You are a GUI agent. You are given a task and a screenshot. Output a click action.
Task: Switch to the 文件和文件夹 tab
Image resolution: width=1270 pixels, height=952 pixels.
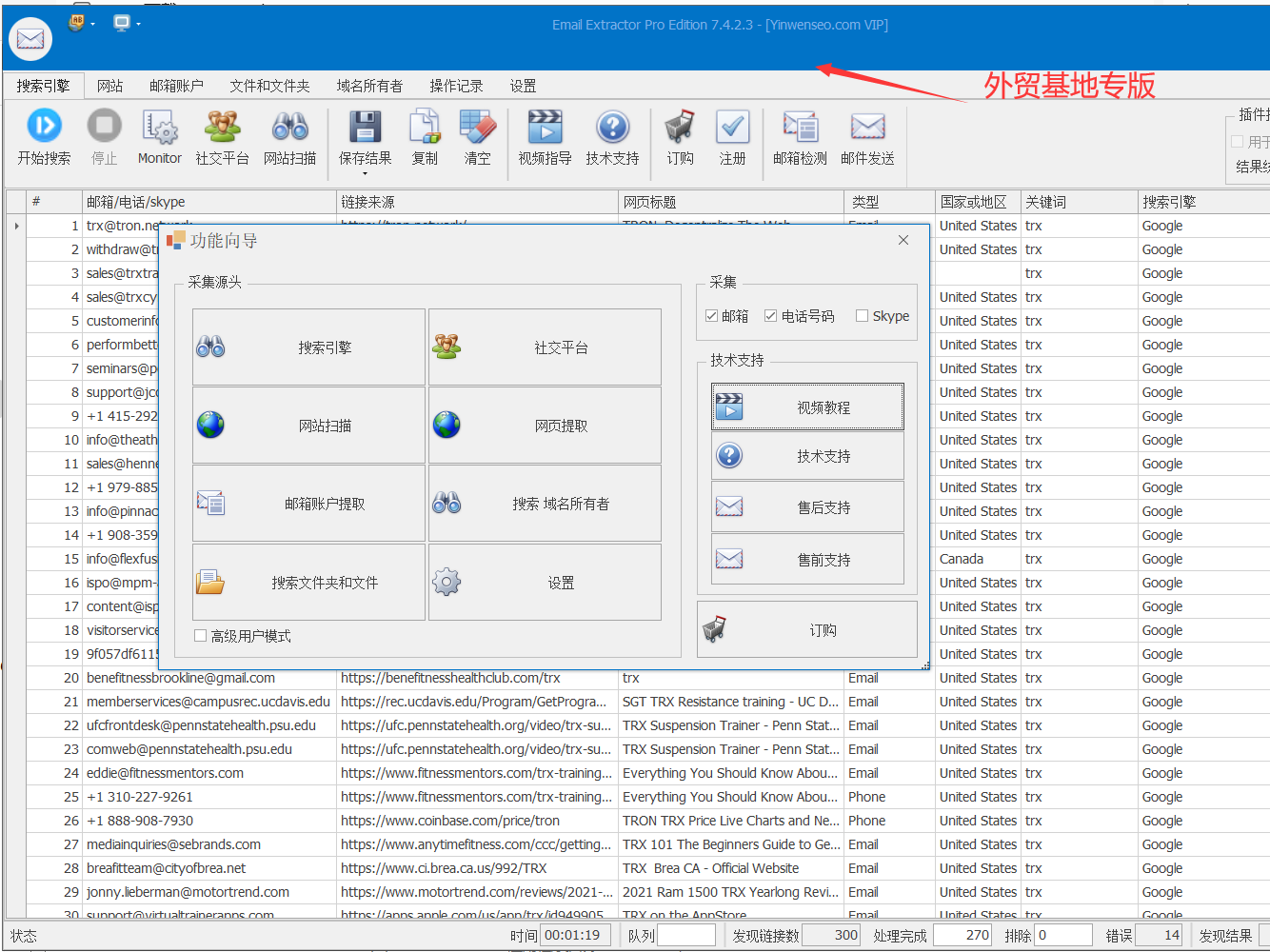(x=269, y=86)
